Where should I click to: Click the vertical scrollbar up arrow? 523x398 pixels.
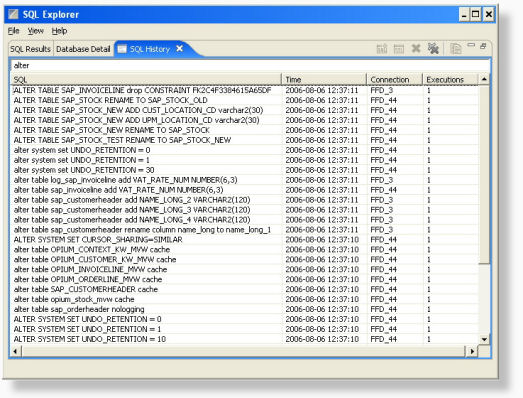484,79
